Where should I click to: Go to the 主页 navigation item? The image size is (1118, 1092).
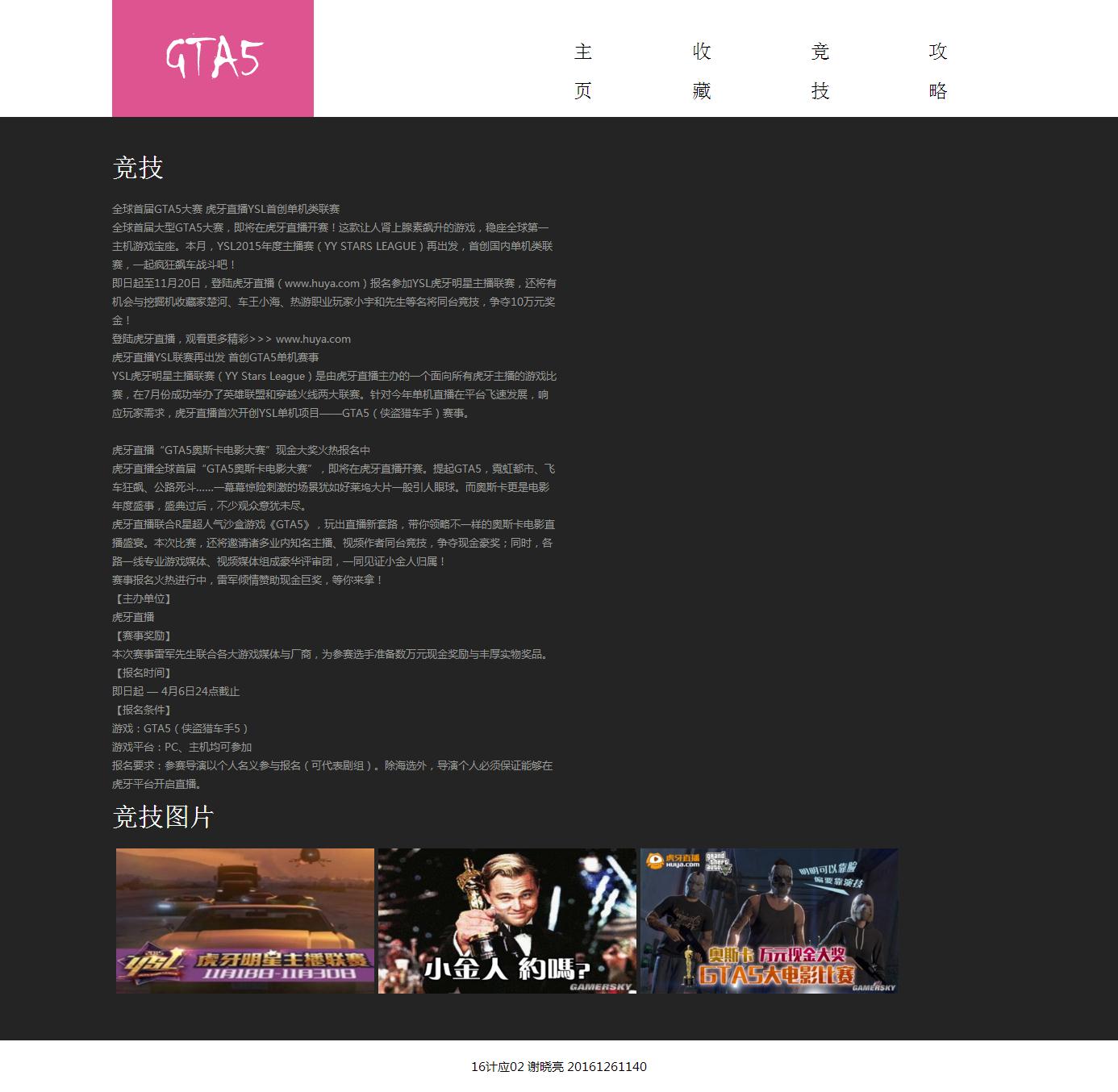583,71
